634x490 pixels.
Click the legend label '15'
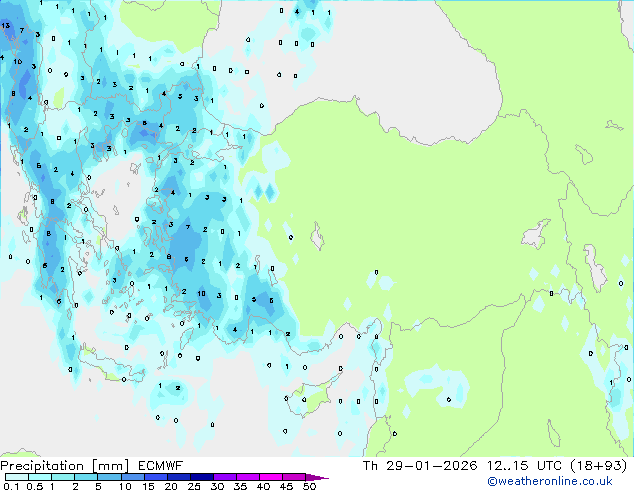148,486
